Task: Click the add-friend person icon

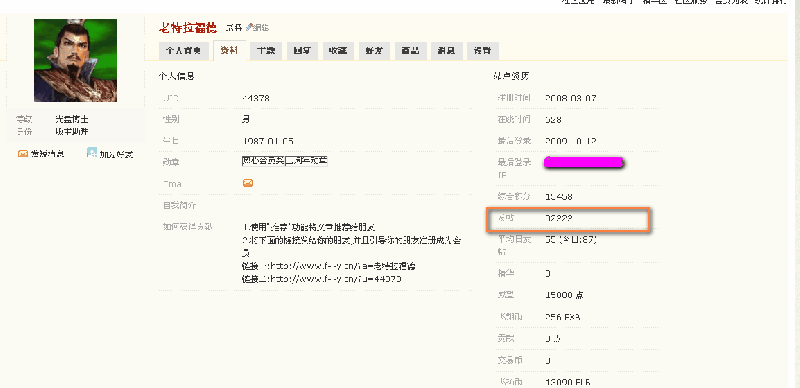Action: click(x=92, y=152)
